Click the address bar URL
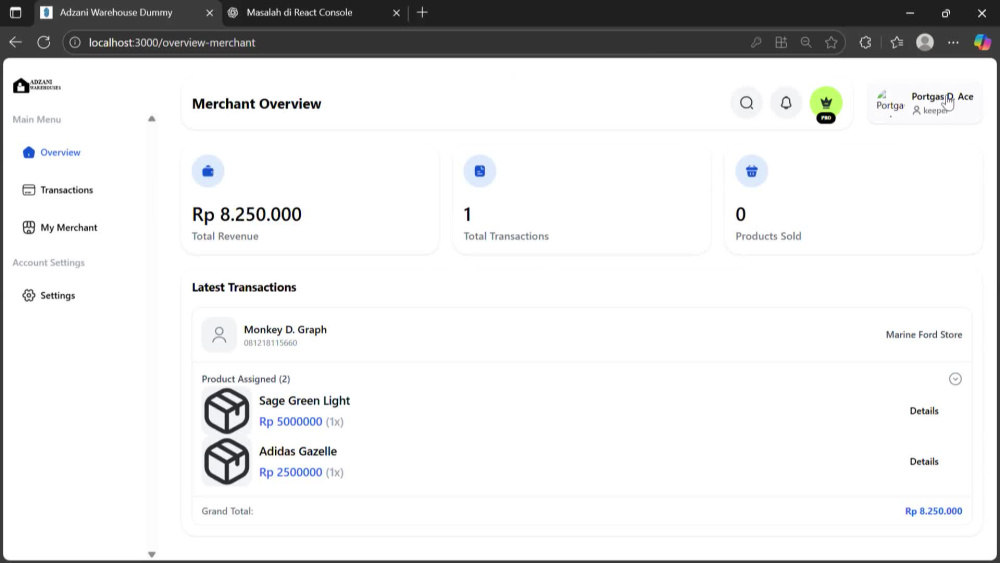Image resolution: width=1000 pixels, height=563 pixels. 172,43
